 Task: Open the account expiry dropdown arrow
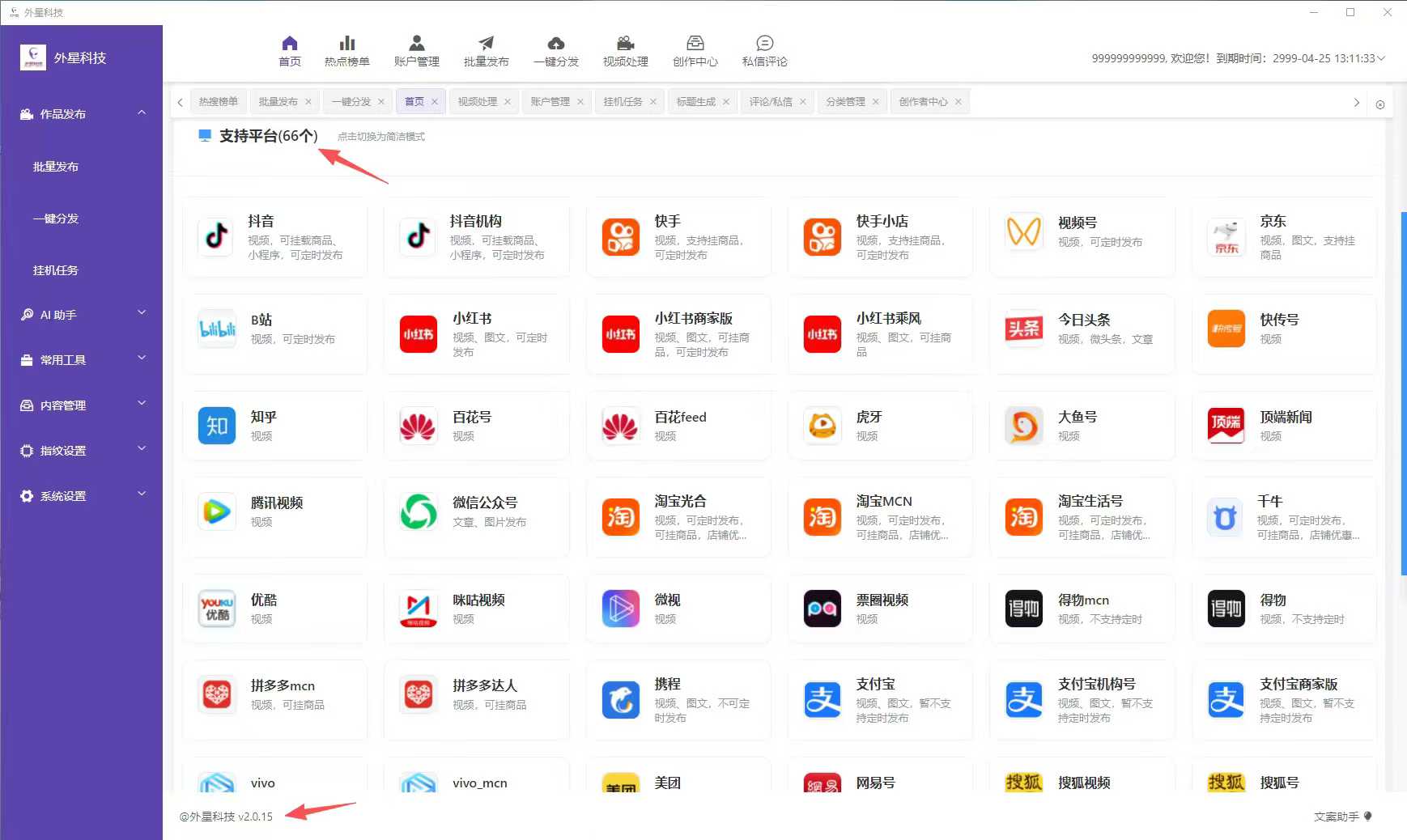(x=1381, y=58)
